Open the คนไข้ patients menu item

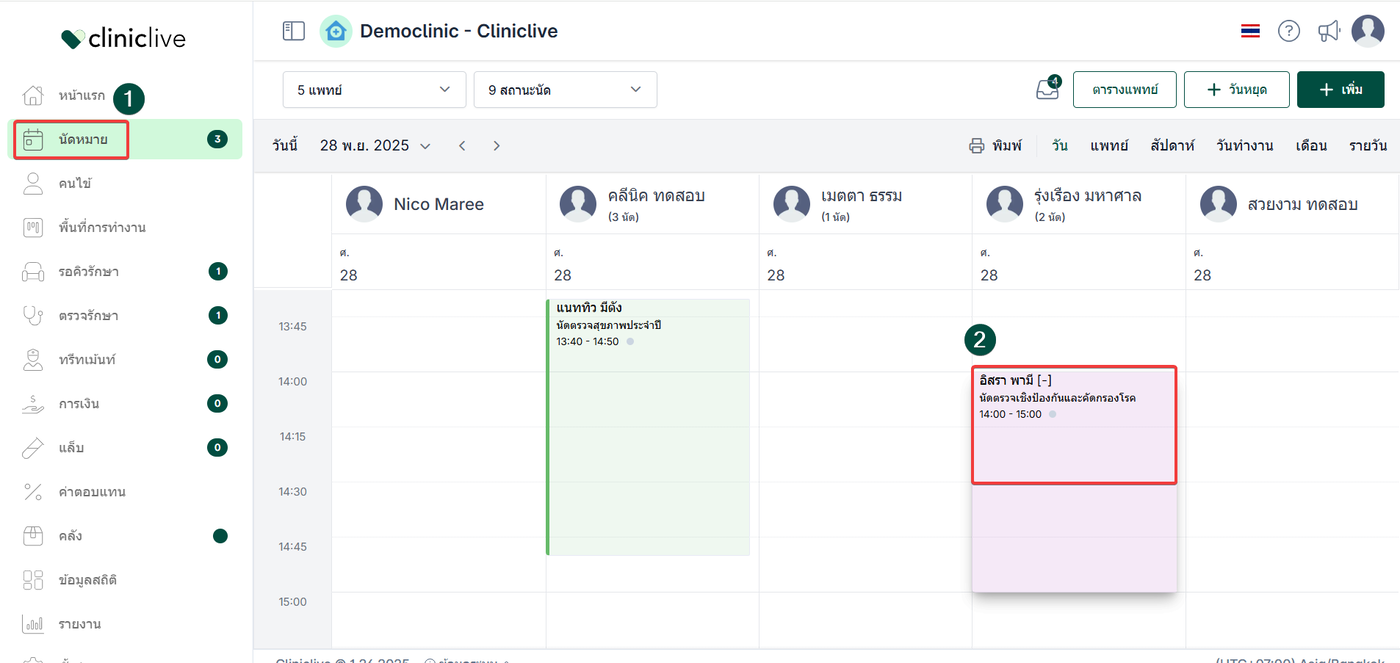pos(75,184)
